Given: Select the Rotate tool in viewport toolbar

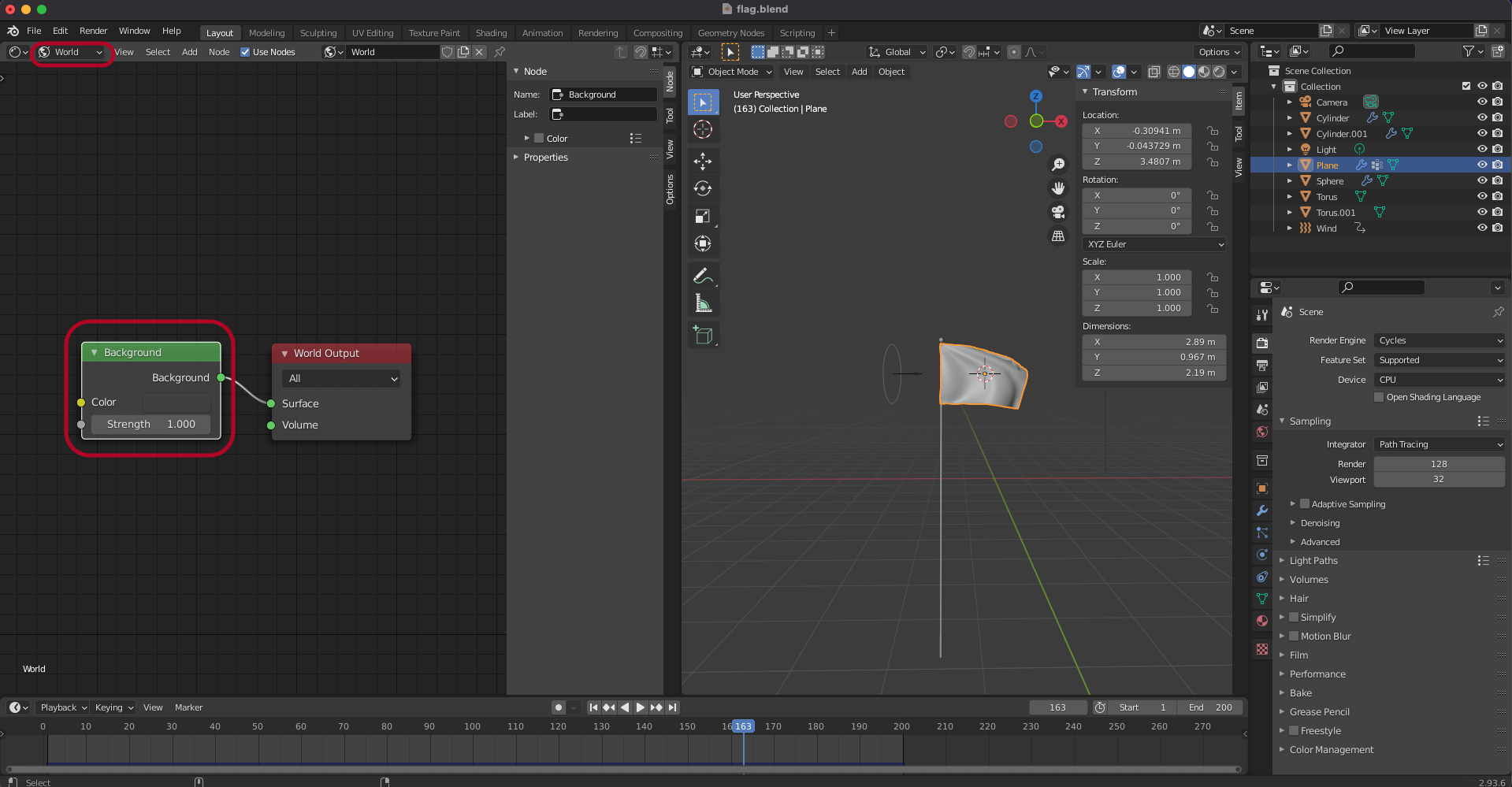Looking at the screenshot, I should (702, 189).
